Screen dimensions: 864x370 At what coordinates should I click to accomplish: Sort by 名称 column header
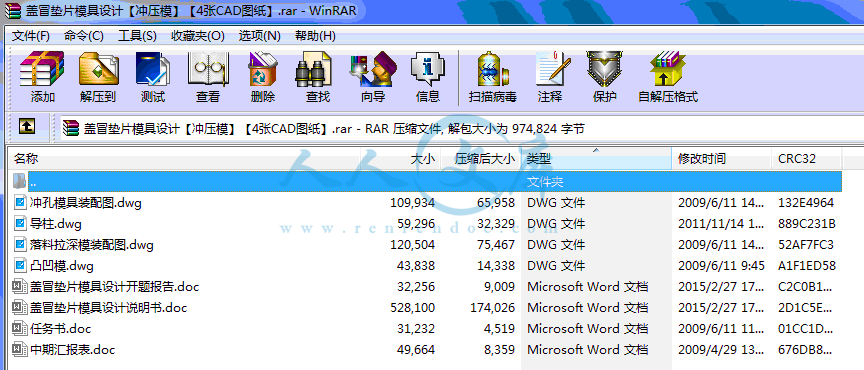click(x=185, y=159)
